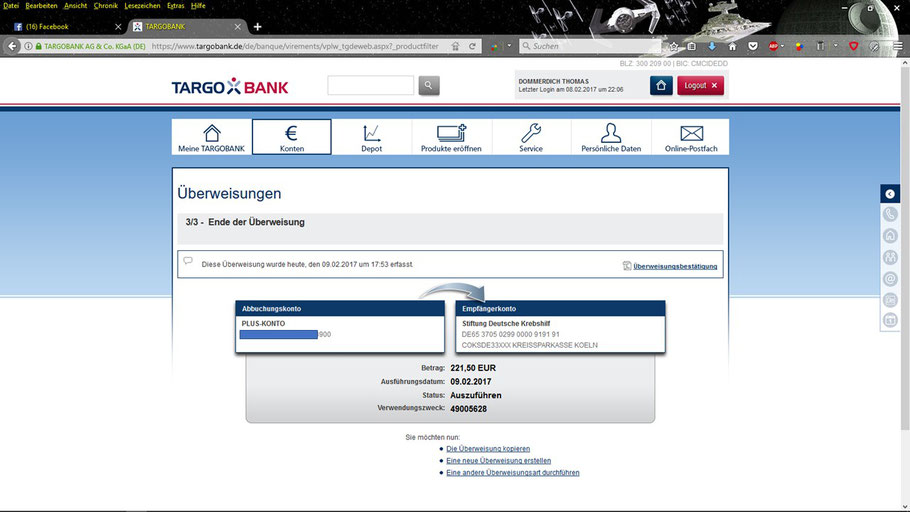Screen dimensions: 910x512
Task: Close the Facebook tab
Action: coord(118,27)
